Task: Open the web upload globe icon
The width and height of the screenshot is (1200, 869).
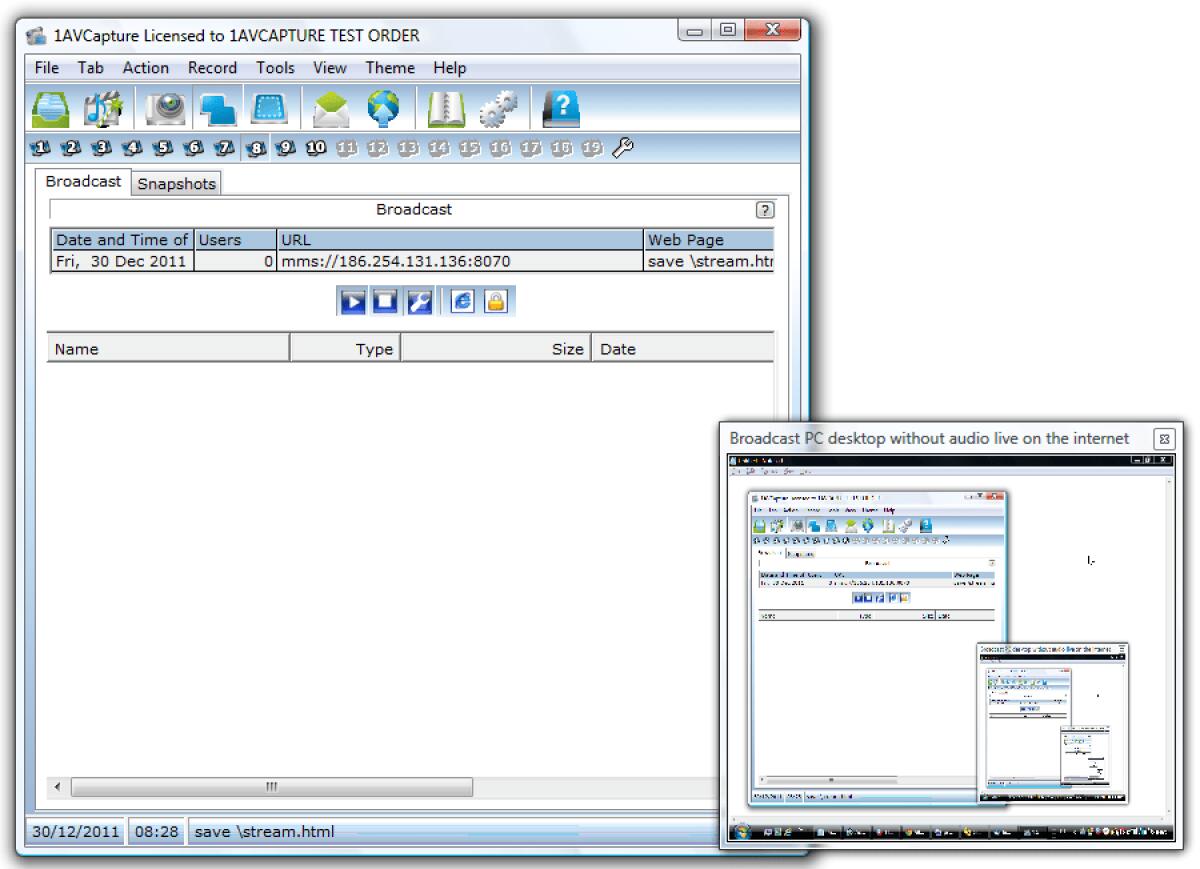Action: point(385,108)
